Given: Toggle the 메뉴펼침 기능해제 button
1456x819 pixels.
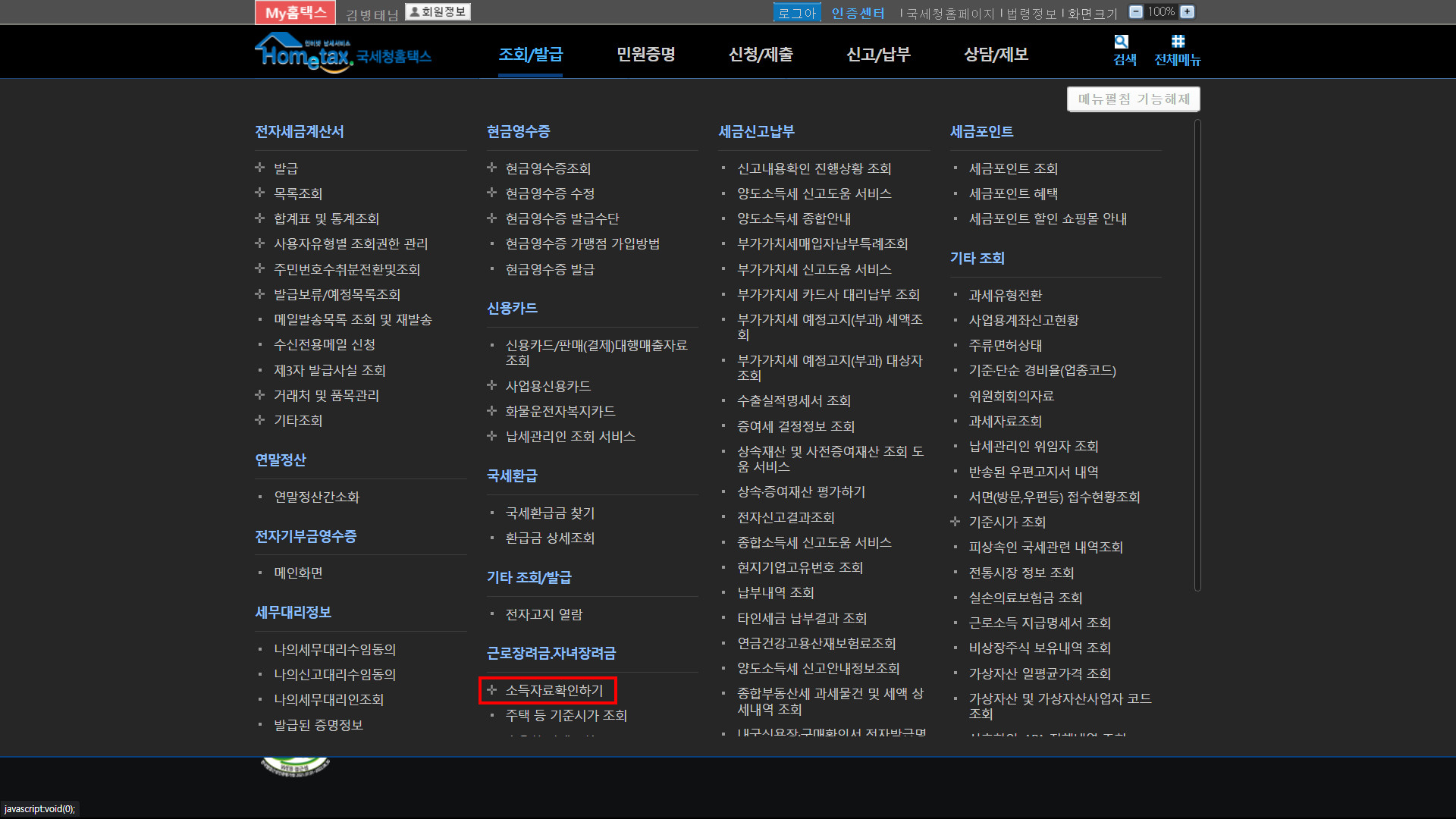Looking at the screenshot, I should coord(1133,99).
